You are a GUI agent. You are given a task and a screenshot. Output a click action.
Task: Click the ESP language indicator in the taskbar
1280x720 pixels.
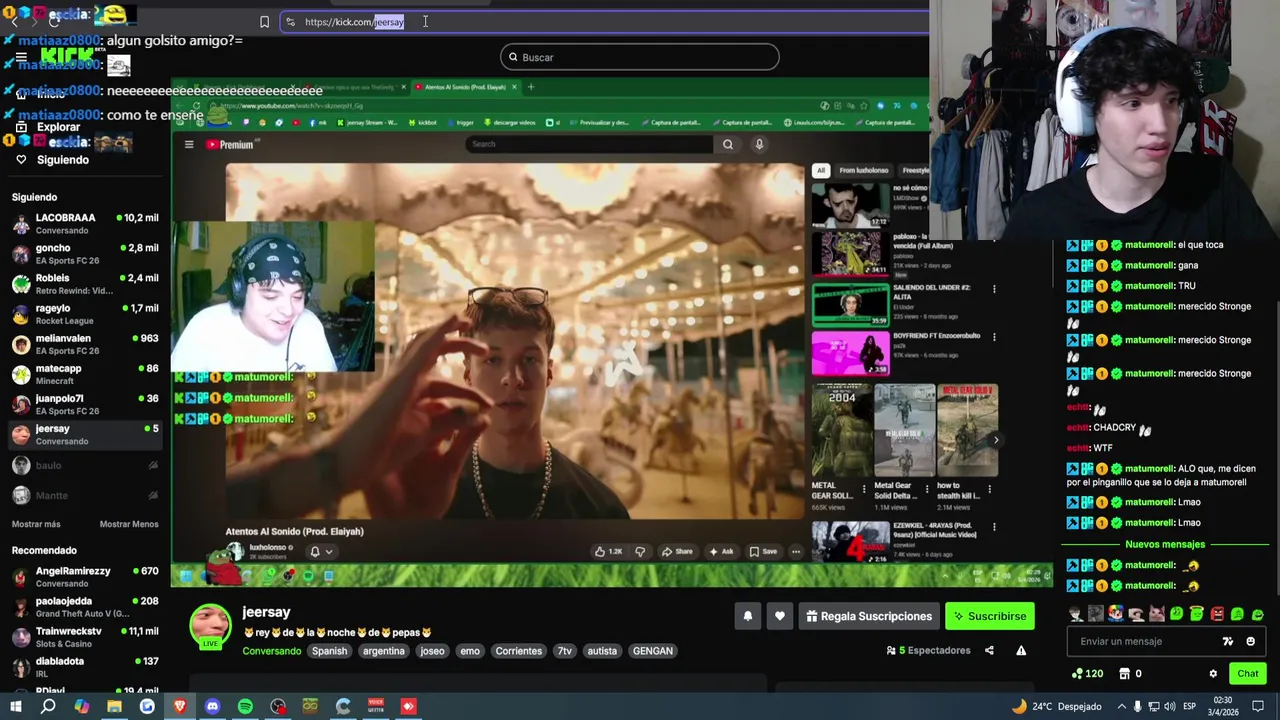(1190, 706)
